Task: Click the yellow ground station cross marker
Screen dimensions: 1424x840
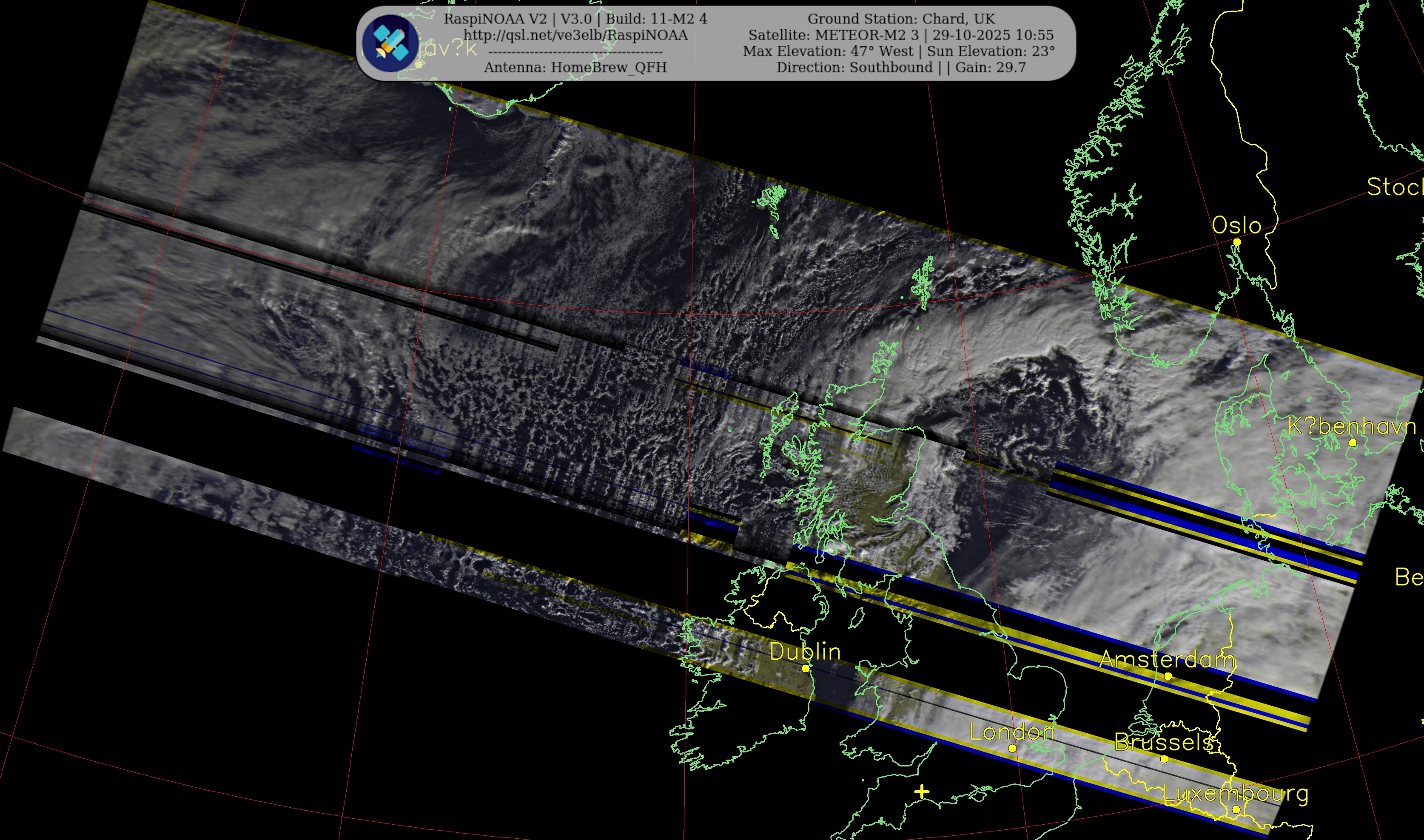Action: pos(922,792)
